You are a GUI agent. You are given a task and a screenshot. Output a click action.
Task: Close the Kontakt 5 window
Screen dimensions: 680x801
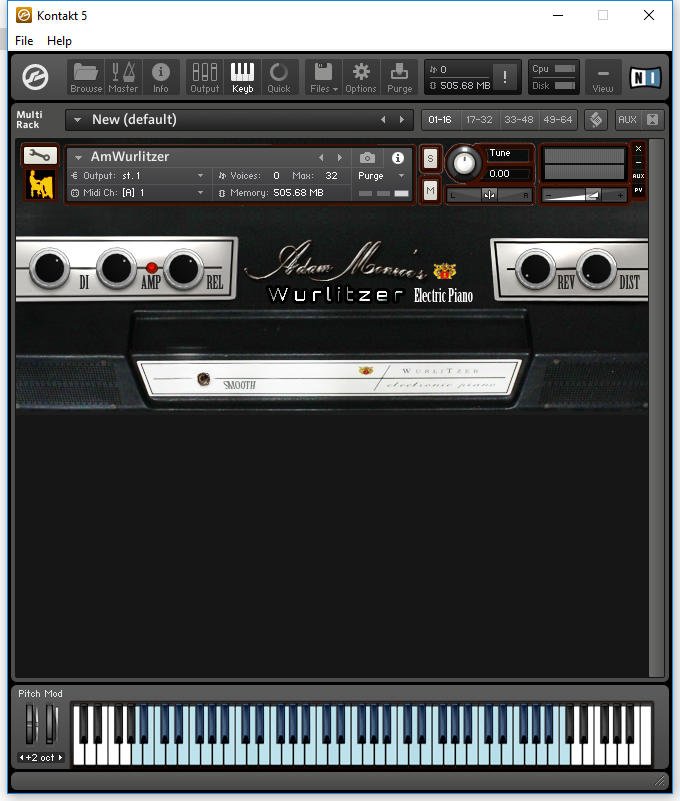(649, 15)
